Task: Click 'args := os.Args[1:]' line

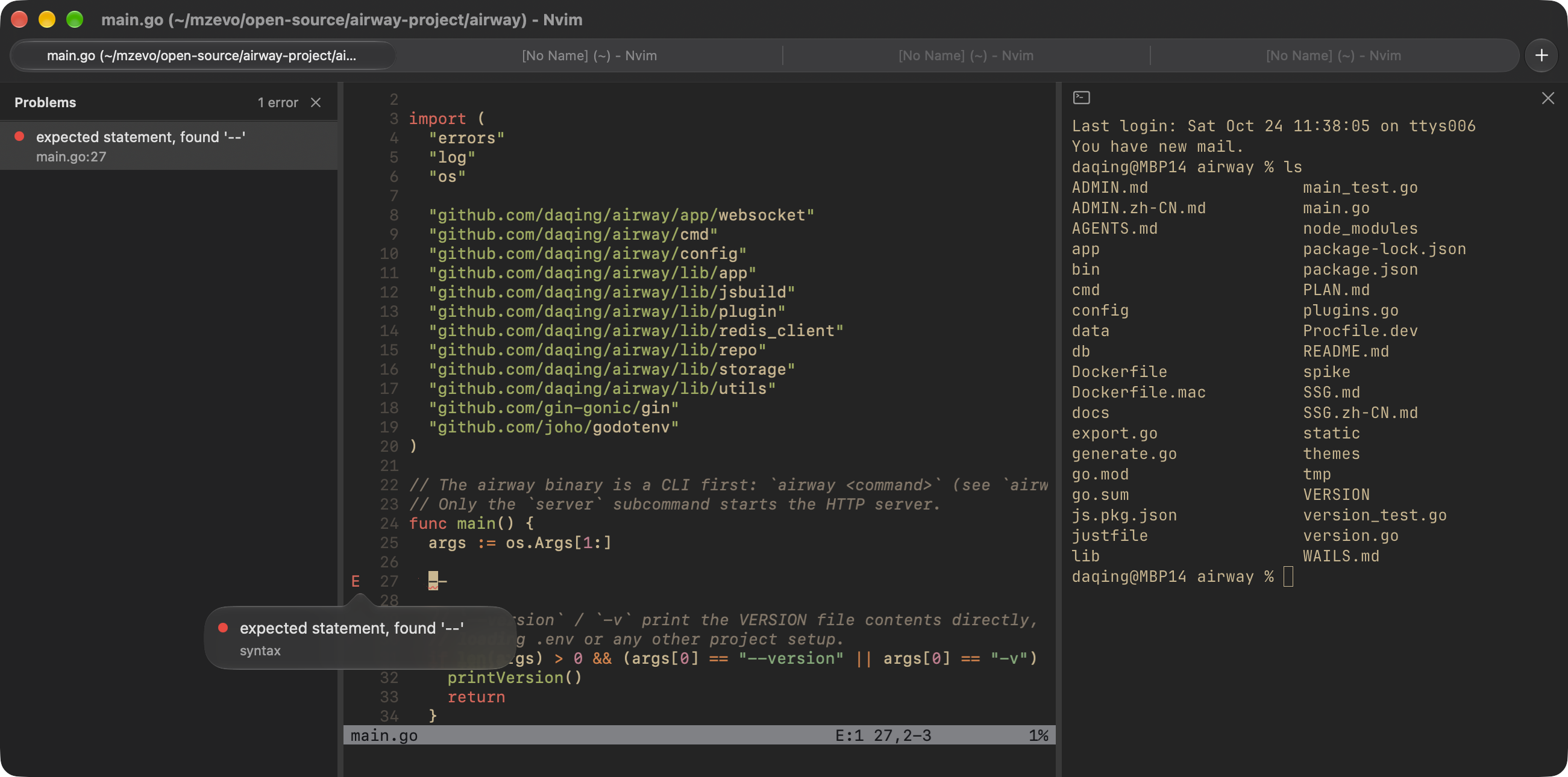Action: pyautogui.click(x=519, y=543)
